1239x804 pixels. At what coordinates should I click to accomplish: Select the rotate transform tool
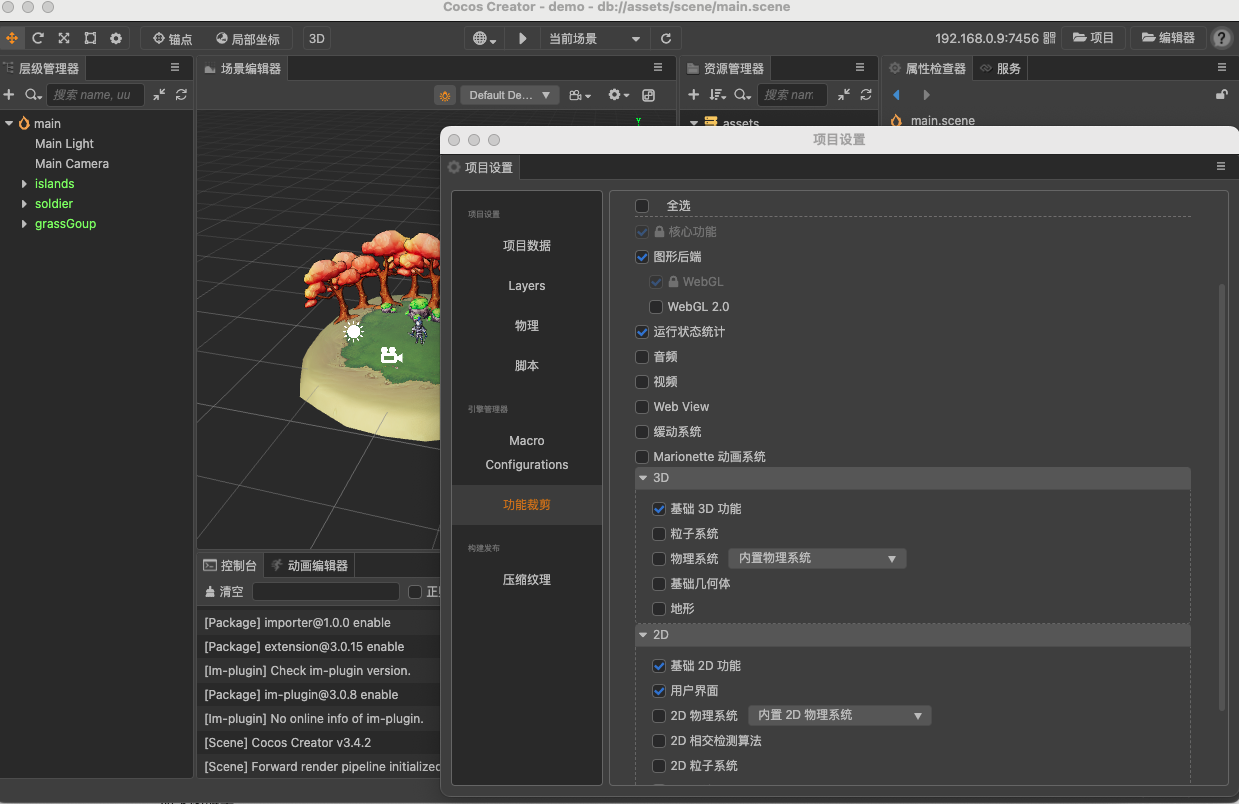pyautogui.click(x=38, y=38)
